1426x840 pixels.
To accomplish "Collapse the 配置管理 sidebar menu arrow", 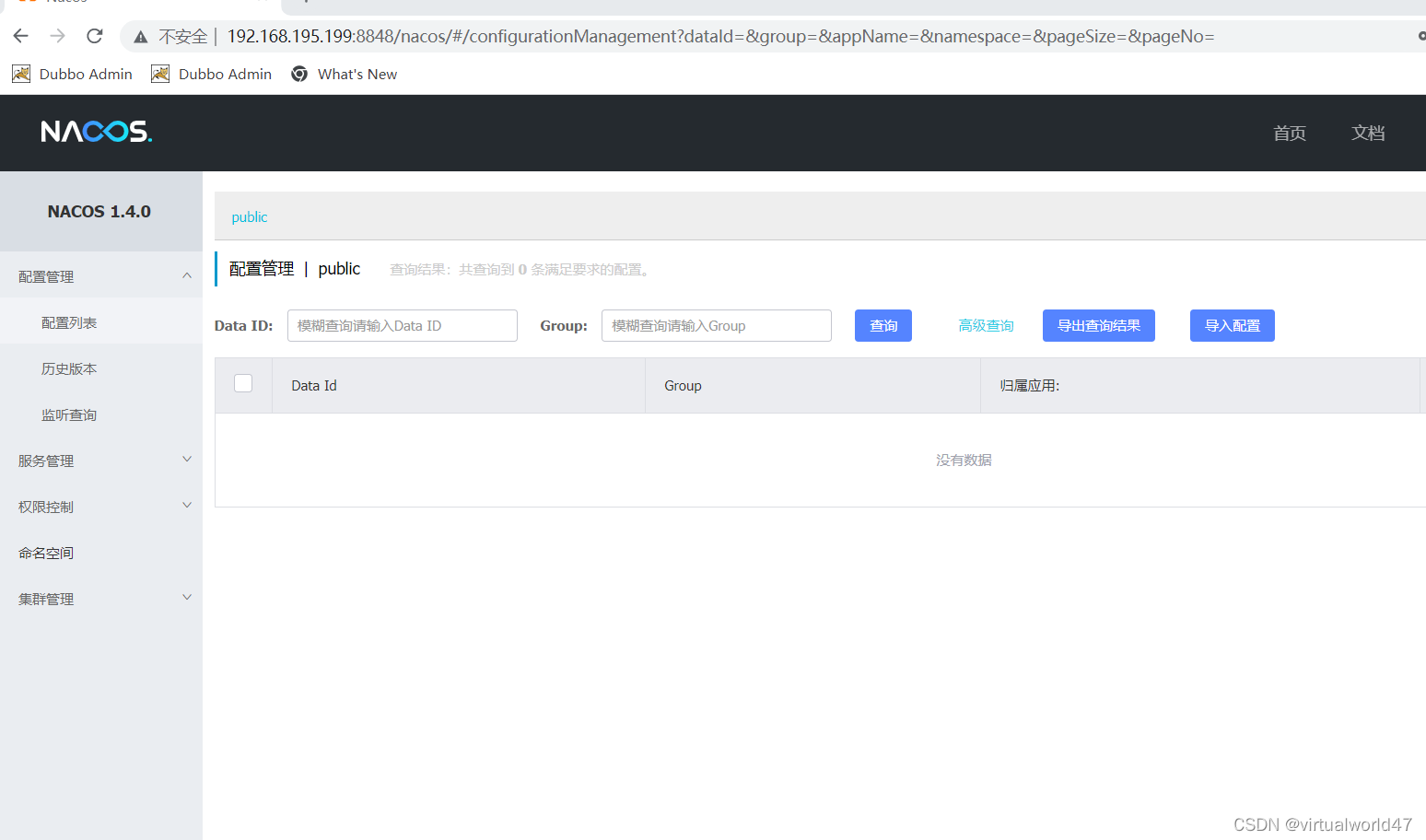I will pos(187,275).
